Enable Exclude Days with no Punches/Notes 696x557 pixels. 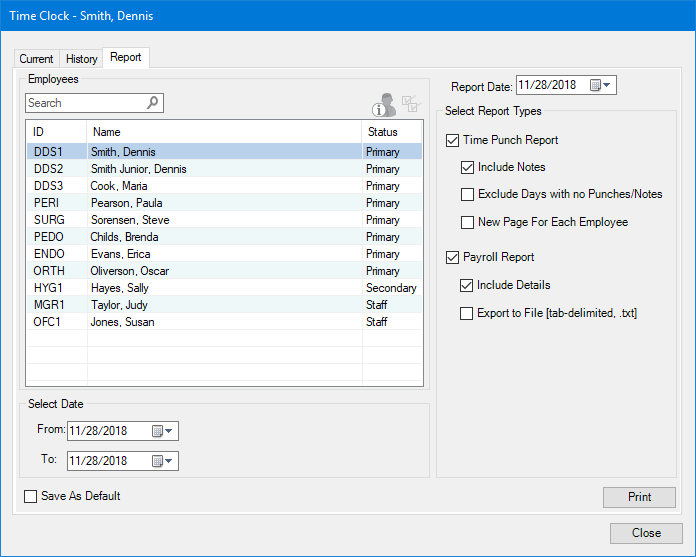pyautogui.click(x=468, y=194)
